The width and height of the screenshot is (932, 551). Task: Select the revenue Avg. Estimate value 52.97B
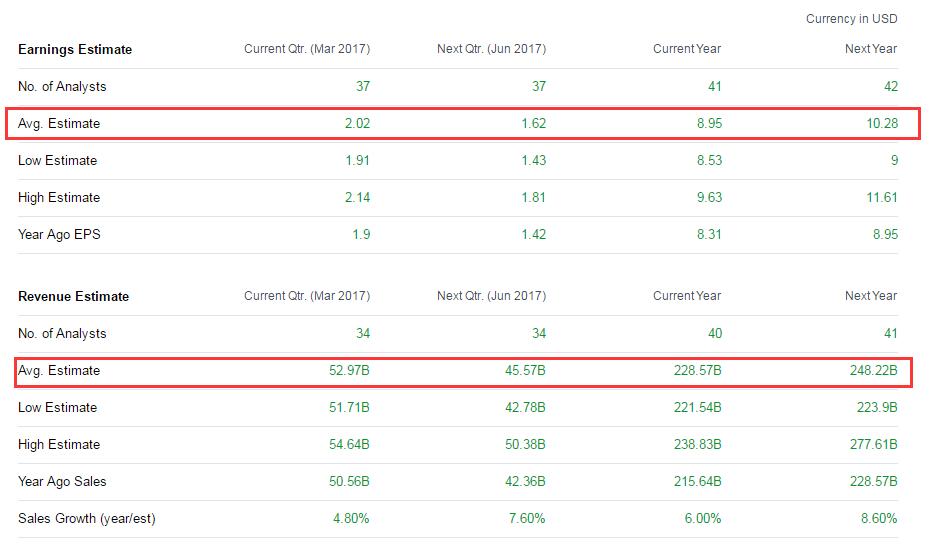pos(348,370)
